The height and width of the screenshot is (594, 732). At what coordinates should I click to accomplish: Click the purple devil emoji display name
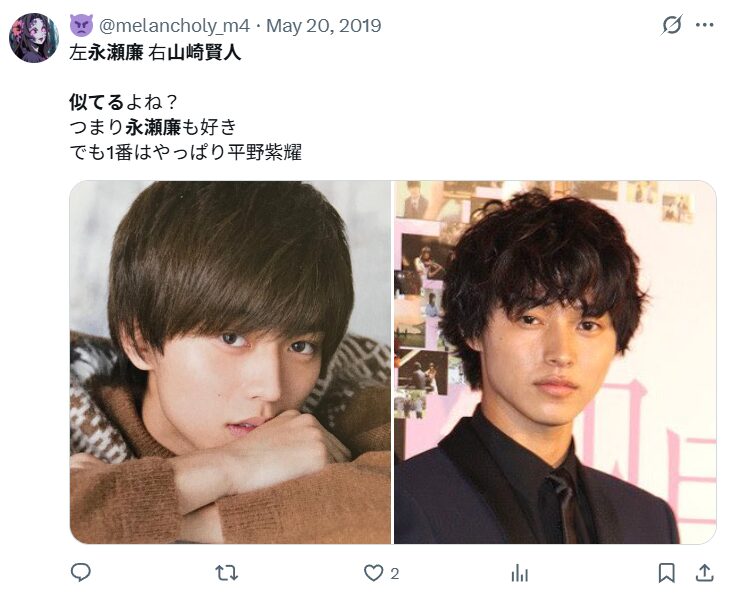pyautogui.click(x=81, y=25)
